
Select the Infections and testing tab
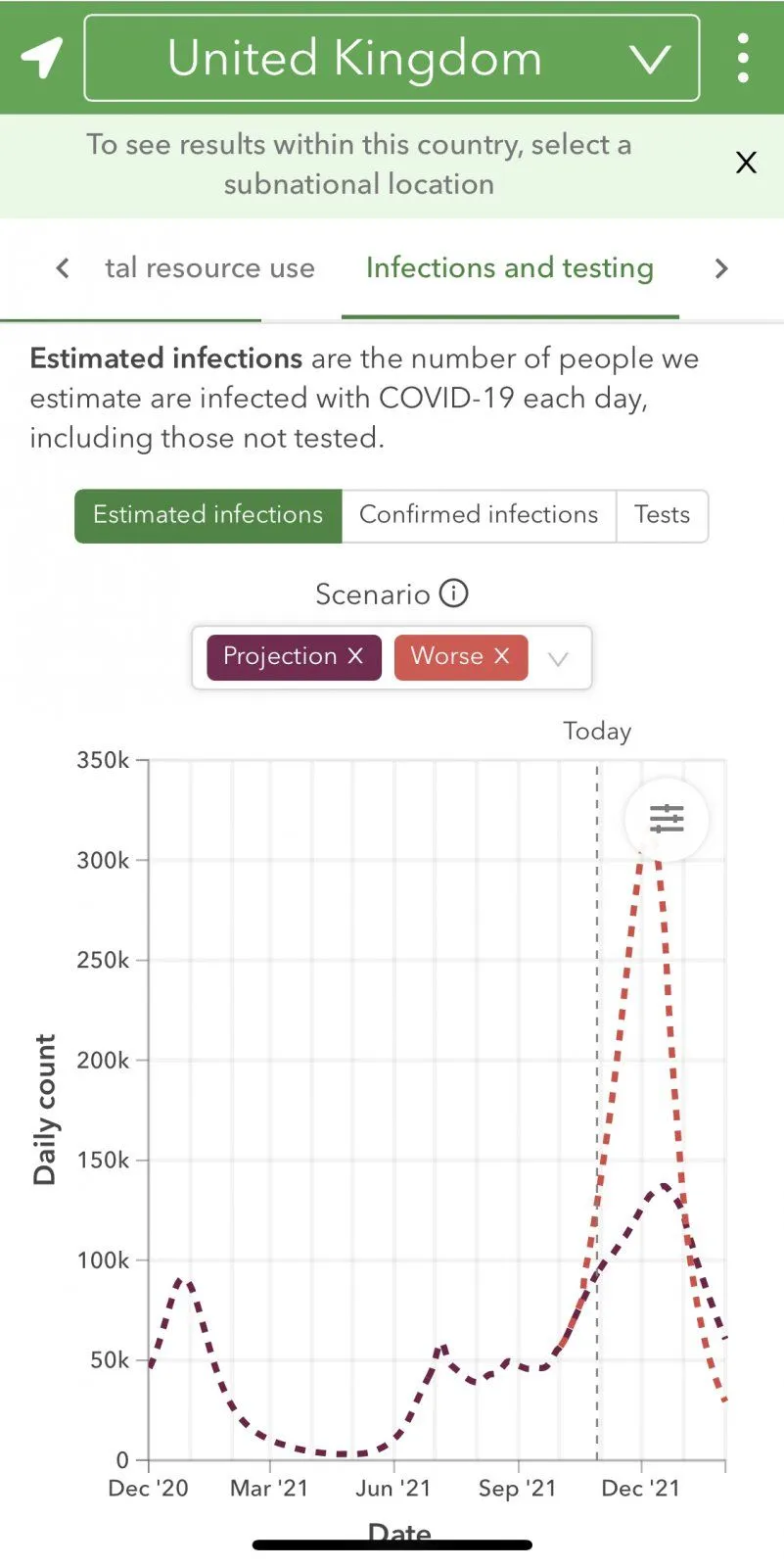(x=509, y=268)
